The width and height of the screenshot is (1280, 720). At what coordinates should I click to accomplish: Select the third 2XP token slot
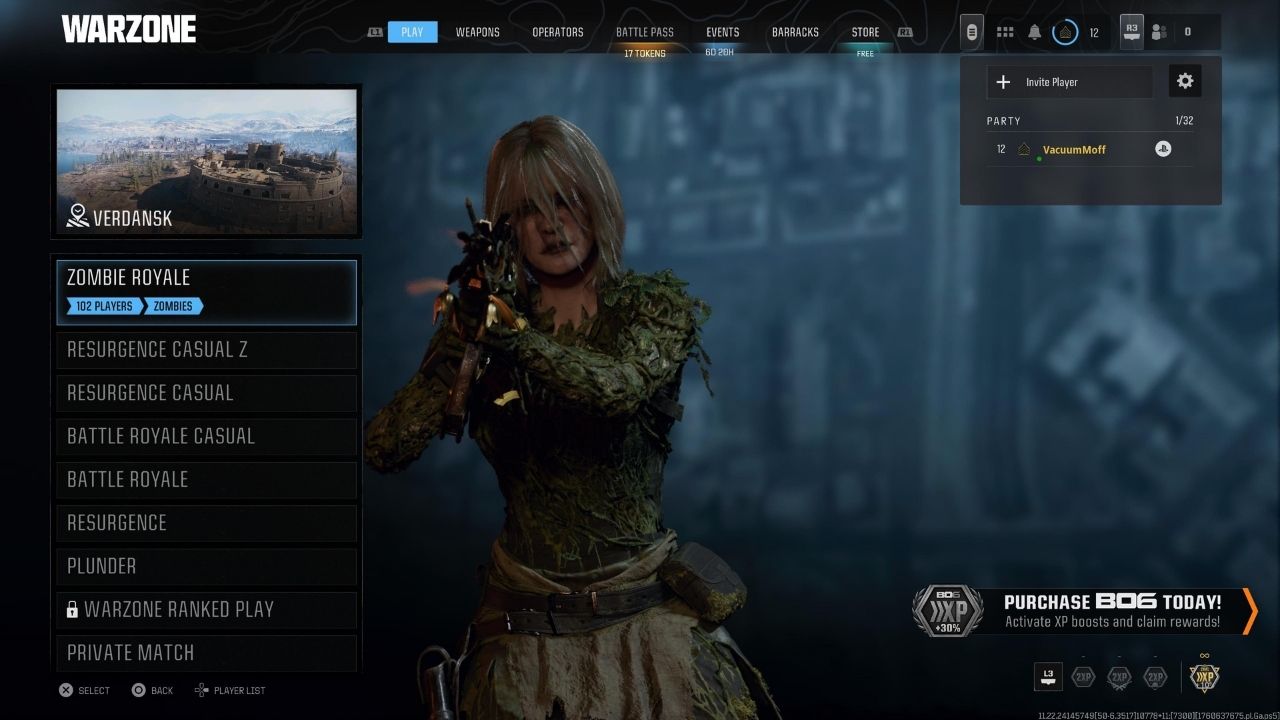click(1155, 677)
